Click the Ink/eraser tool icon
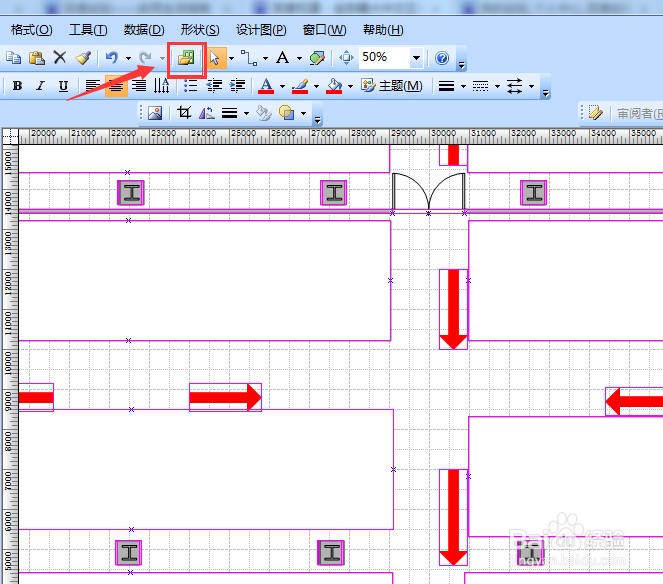This screenshot has width=663, height=584. coord(317,58)
